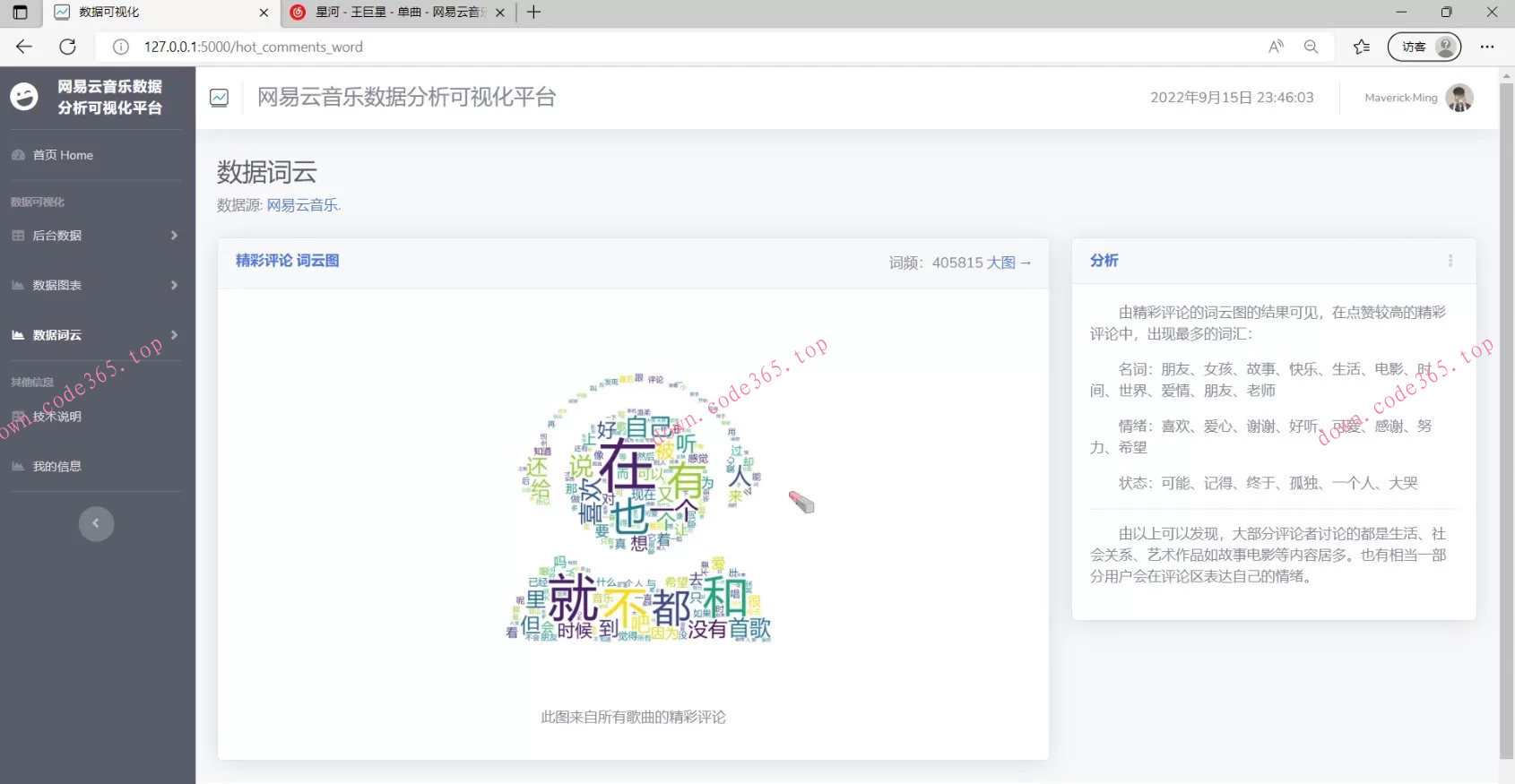The height and width of the screenshot is (784, 1515).
Task: Click the chart icon beside the platform title
Action: (x=220, y=98)
